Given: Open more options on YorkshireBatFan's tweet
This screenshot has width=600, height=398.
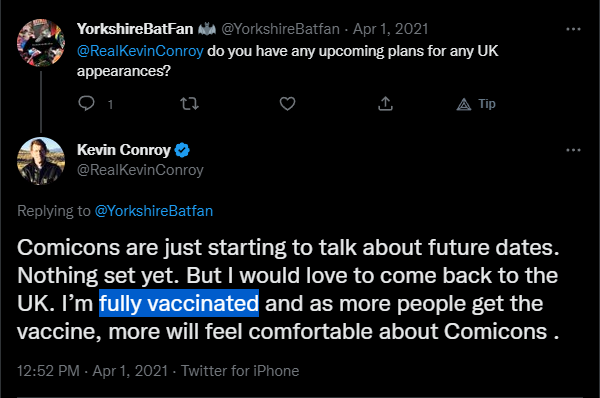Looking at the screenshot, I should point(573,29).
